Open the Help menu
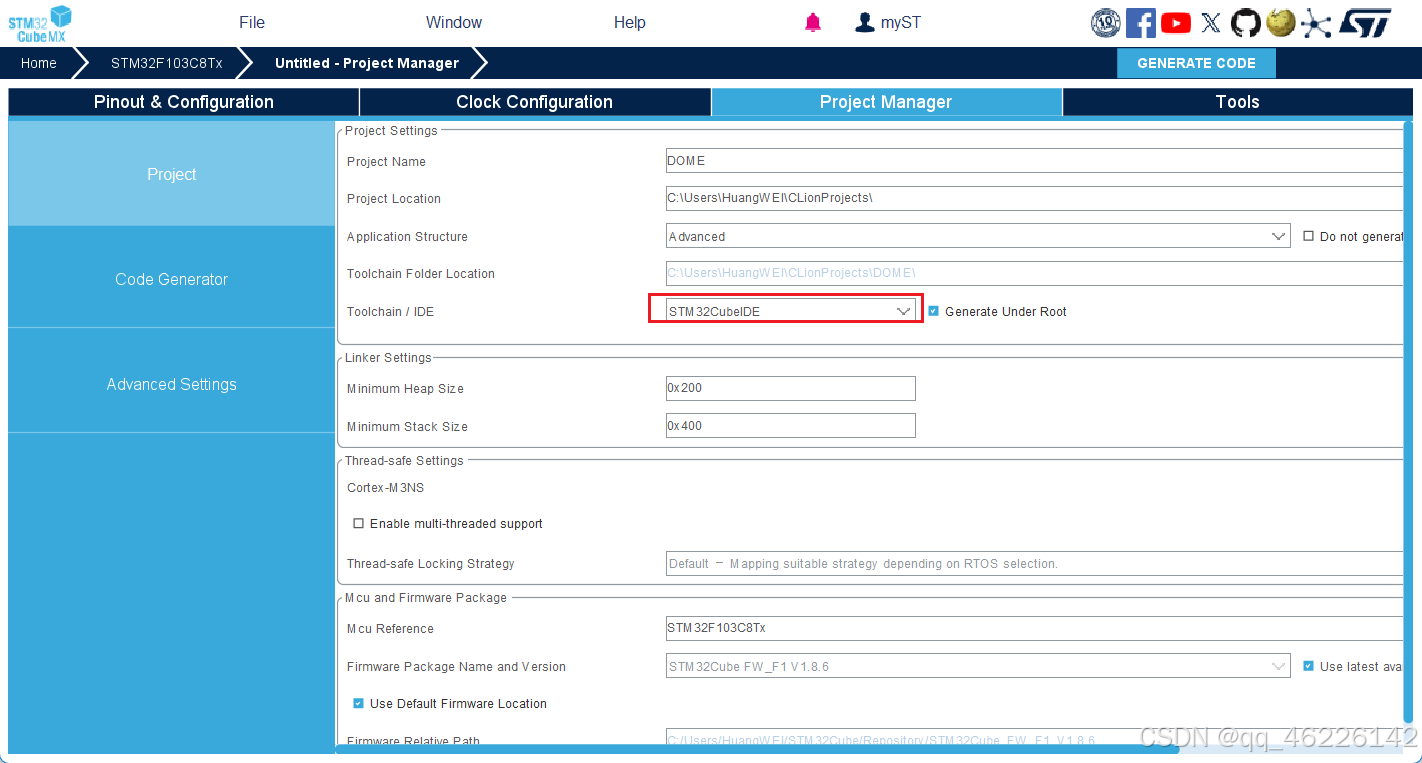The height and width of the screenshot is (763, 1422). coord(630,22)
